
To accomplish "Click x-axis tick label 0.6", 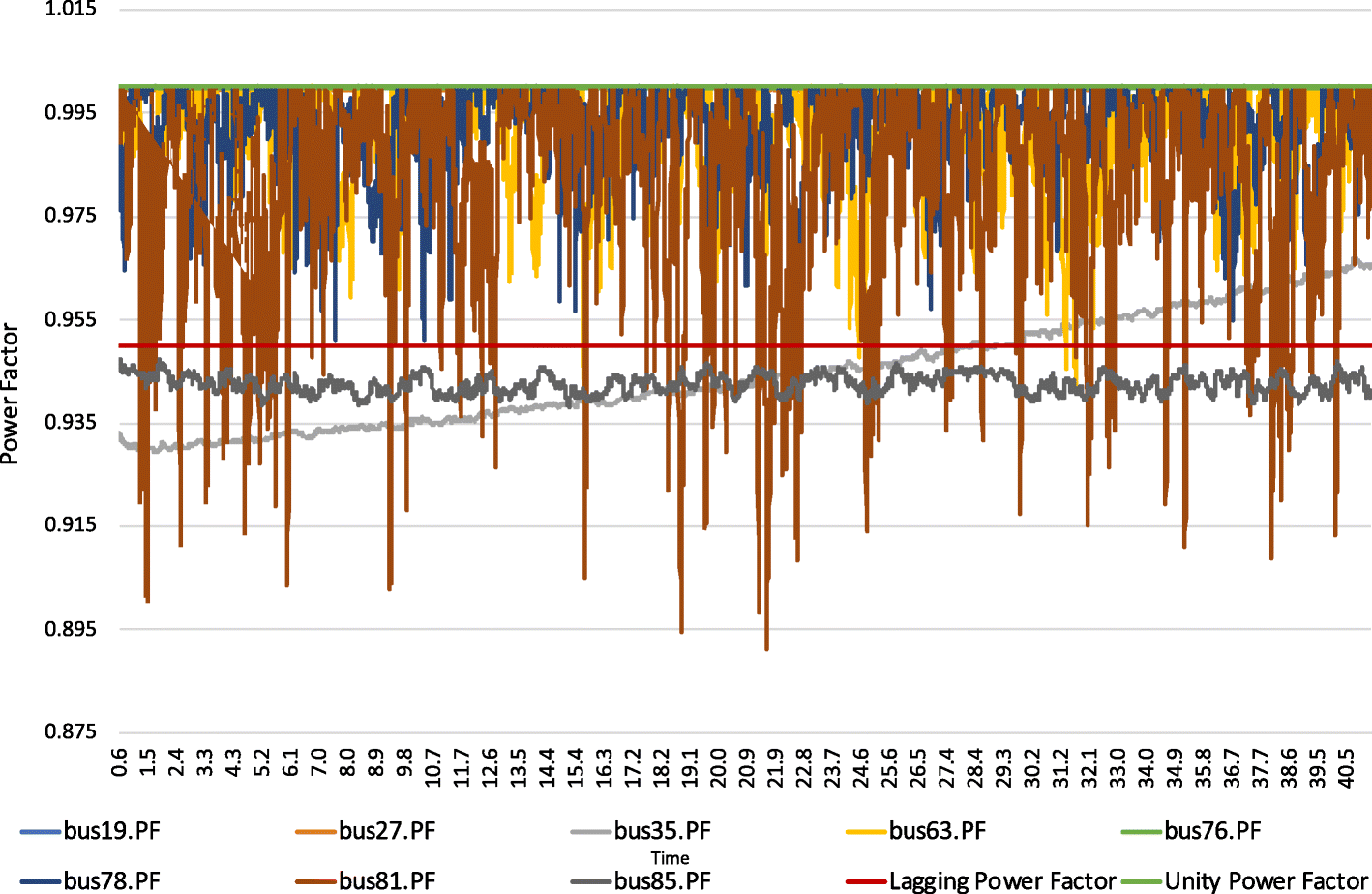I will 120,762.
